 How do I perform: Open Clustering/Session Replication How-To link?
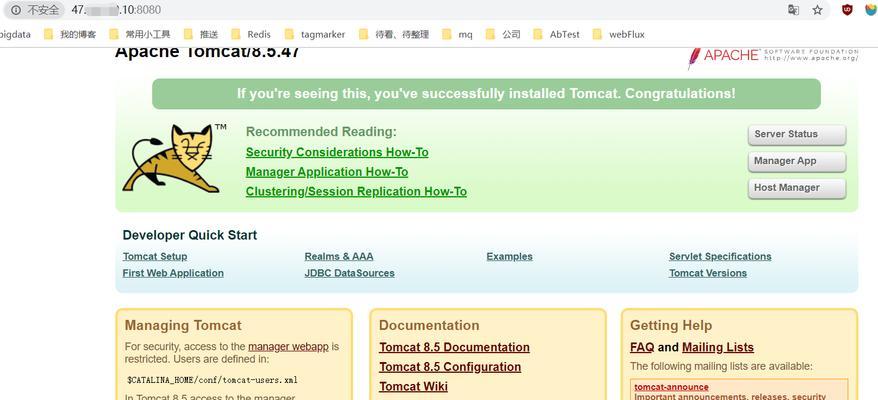(356, 192)
